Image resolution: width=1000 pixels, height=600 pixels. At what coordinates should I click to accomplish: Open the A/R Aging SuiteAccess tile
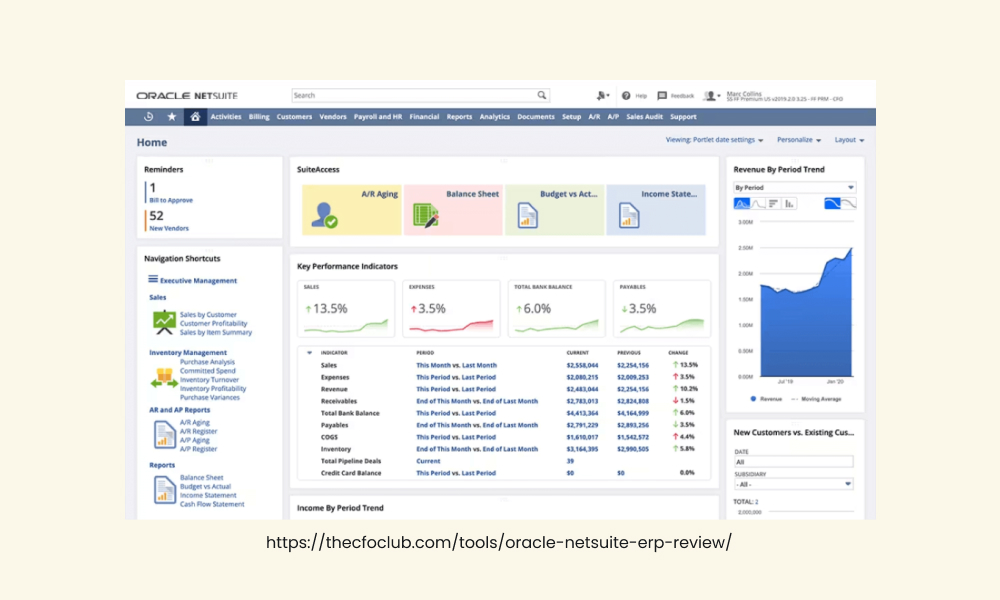[x=351, y=210]
